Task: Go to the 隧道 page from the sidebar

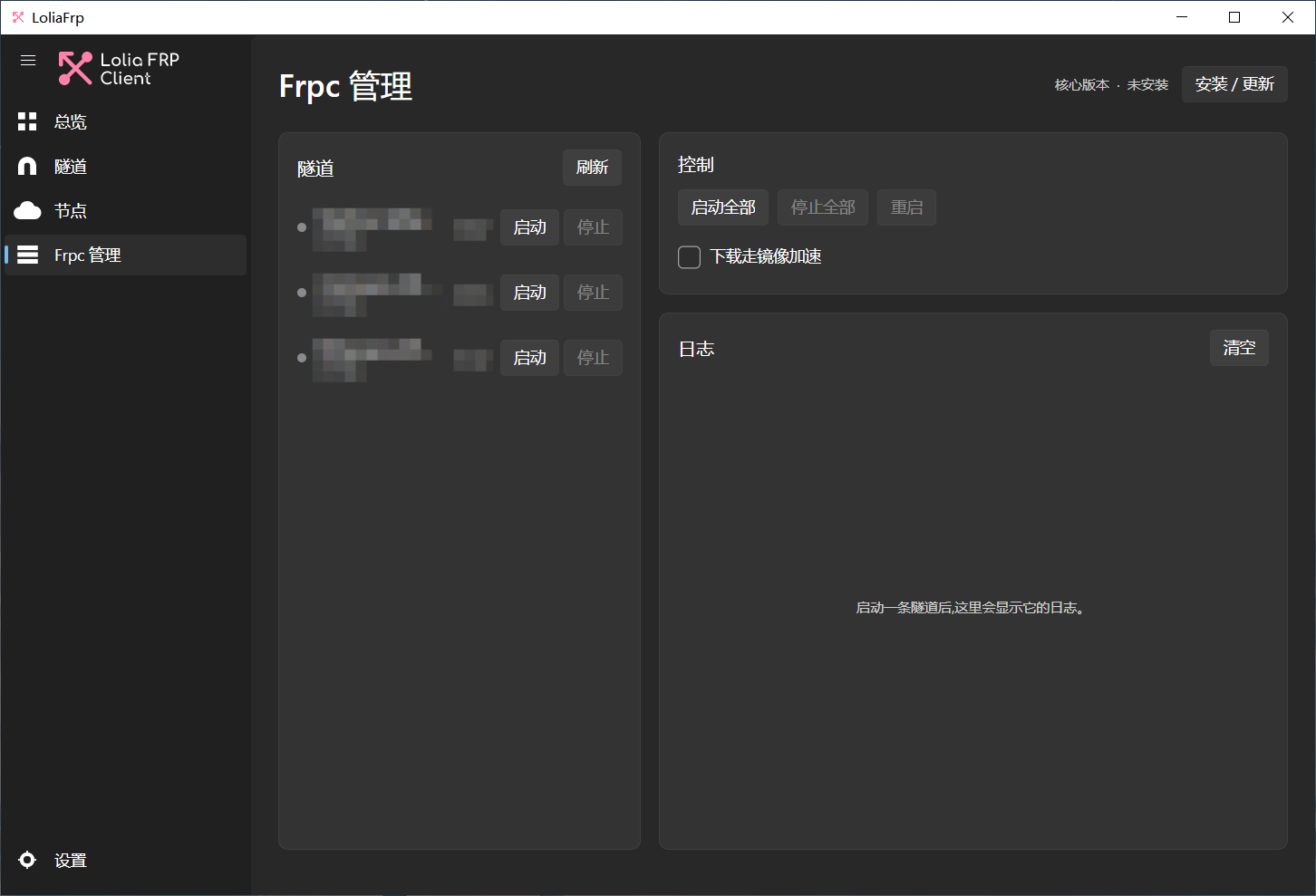Action: click(125, 166)
